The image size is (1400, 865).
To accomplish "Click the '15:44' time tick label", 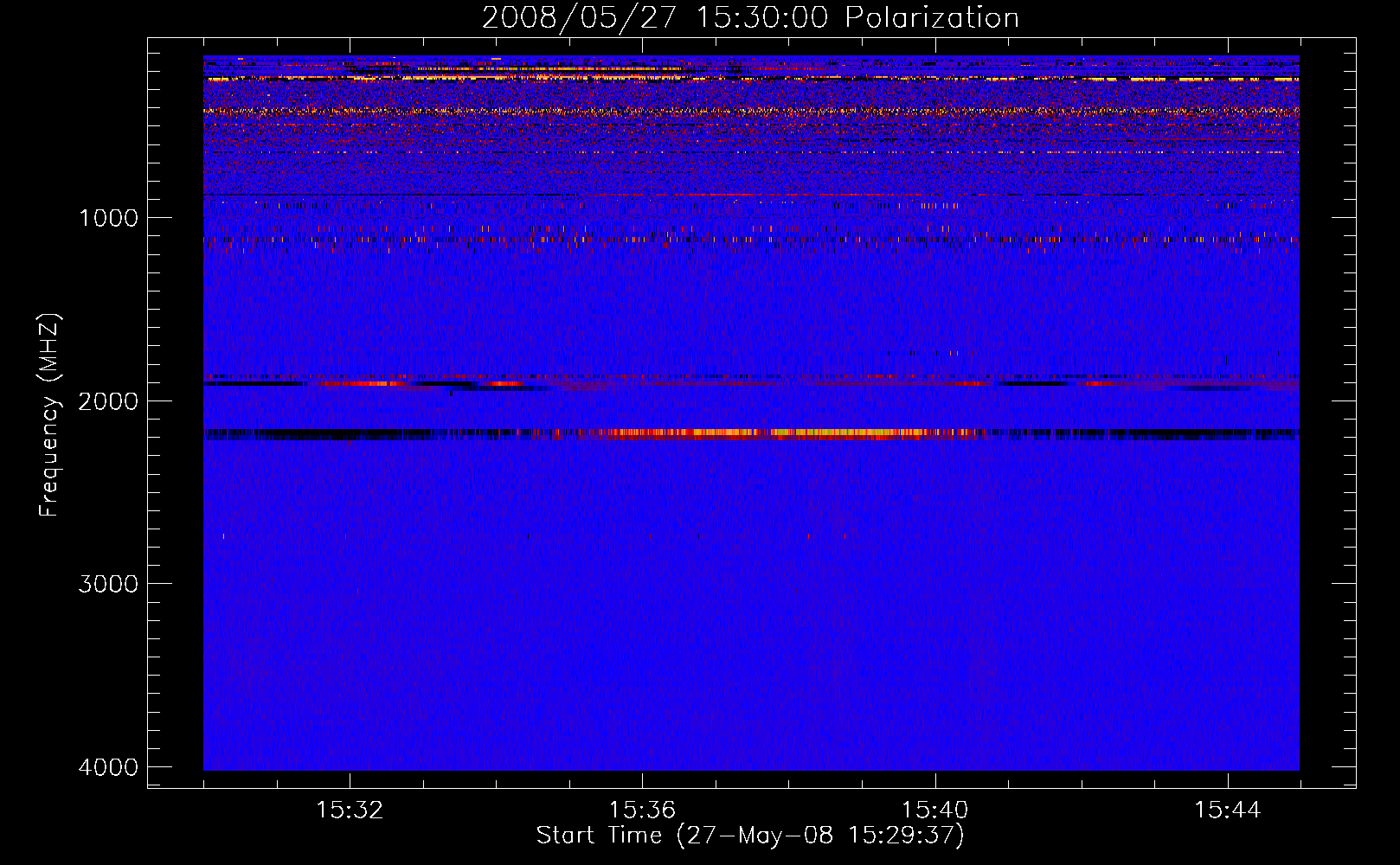I will [x=1228, y=811].
